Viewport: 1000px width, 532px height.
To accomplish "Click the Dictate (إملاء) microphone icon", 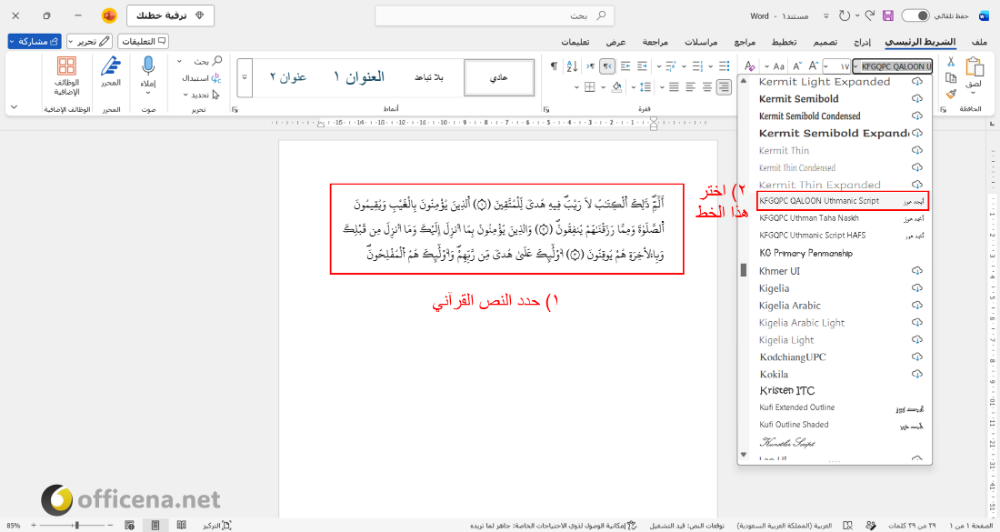I will point(148,67).
